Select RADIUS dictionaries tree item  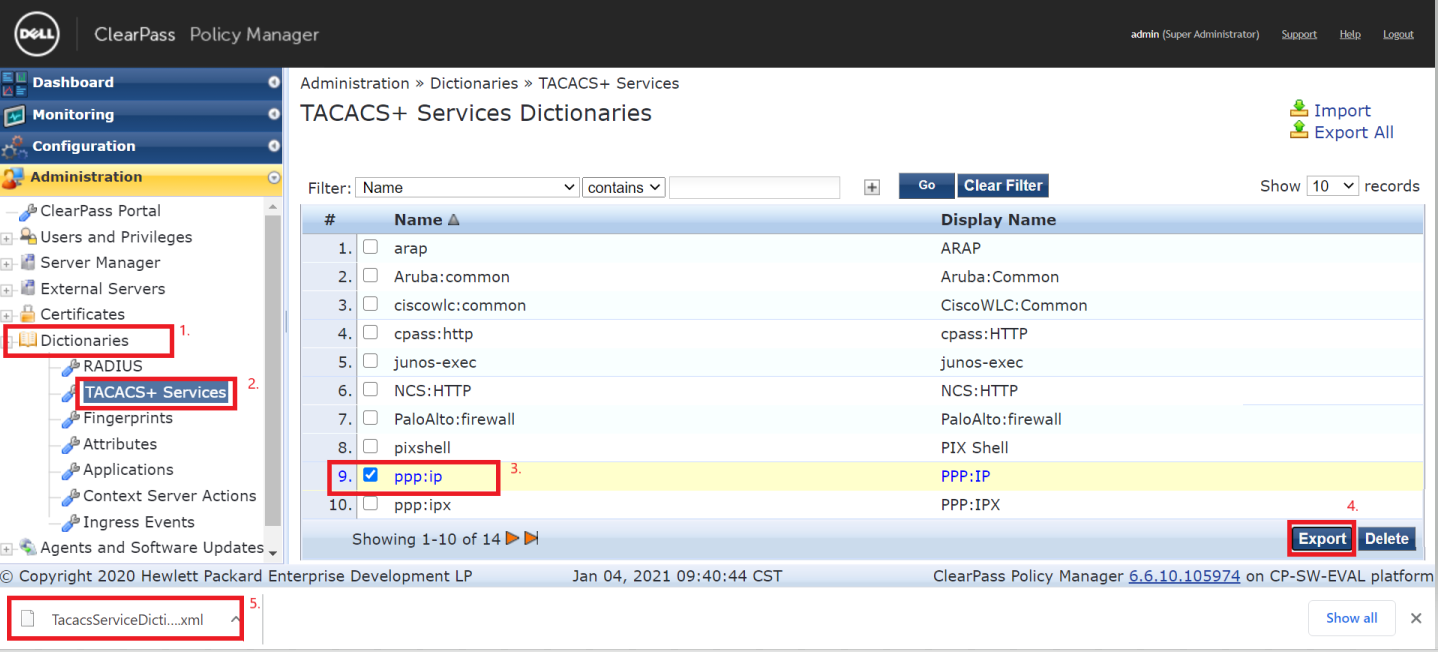(x=113, y=366)
